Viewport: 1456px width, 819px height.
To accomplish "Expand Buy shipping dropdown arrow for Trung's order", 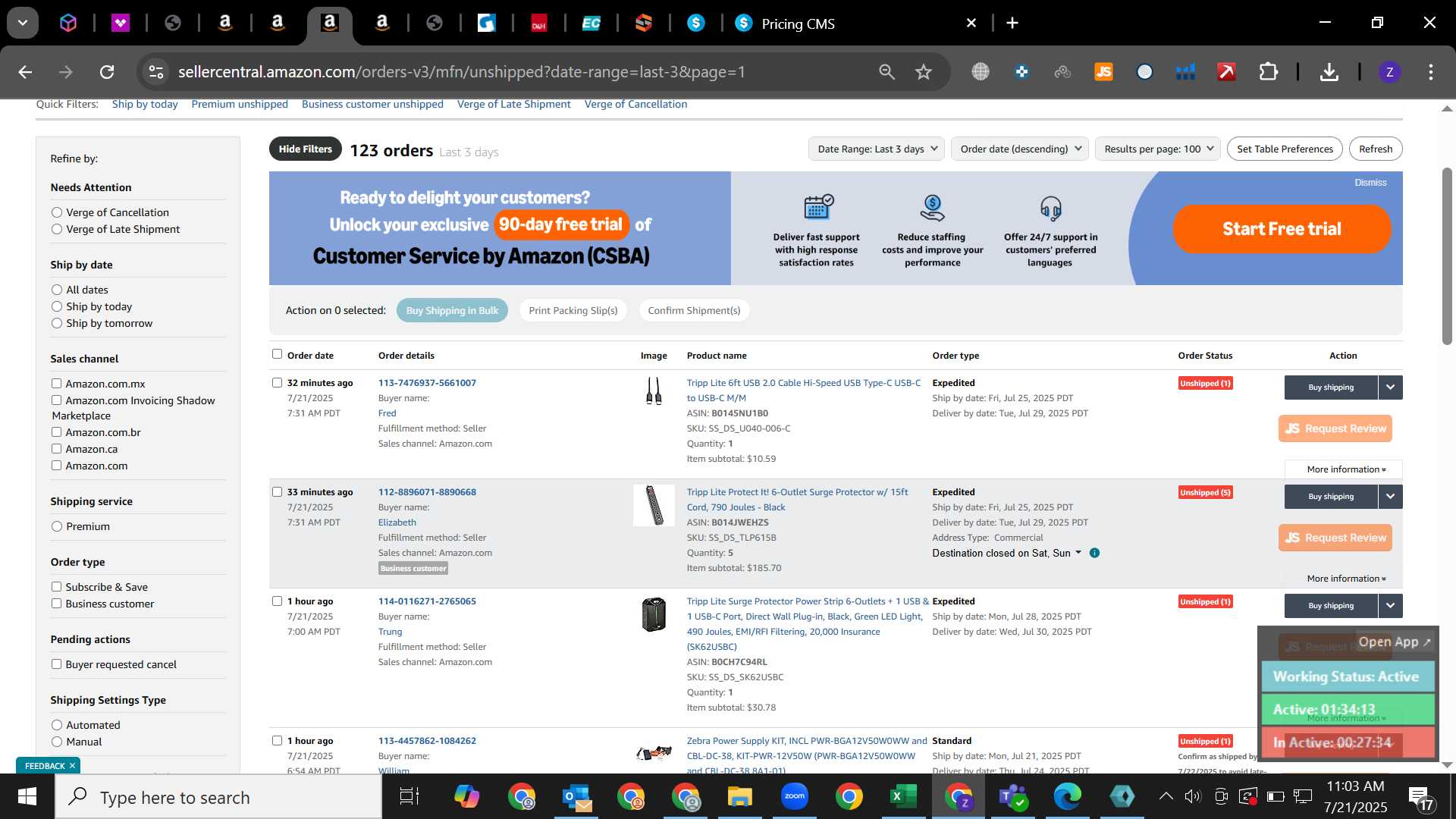I will pos(1390,606).
